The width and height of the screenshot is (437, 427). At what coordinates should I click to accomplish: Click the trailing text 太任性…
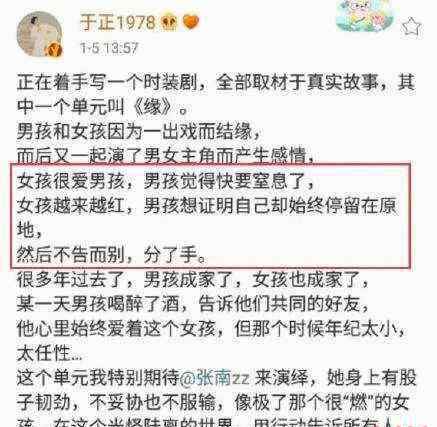[x=49, y=354]
